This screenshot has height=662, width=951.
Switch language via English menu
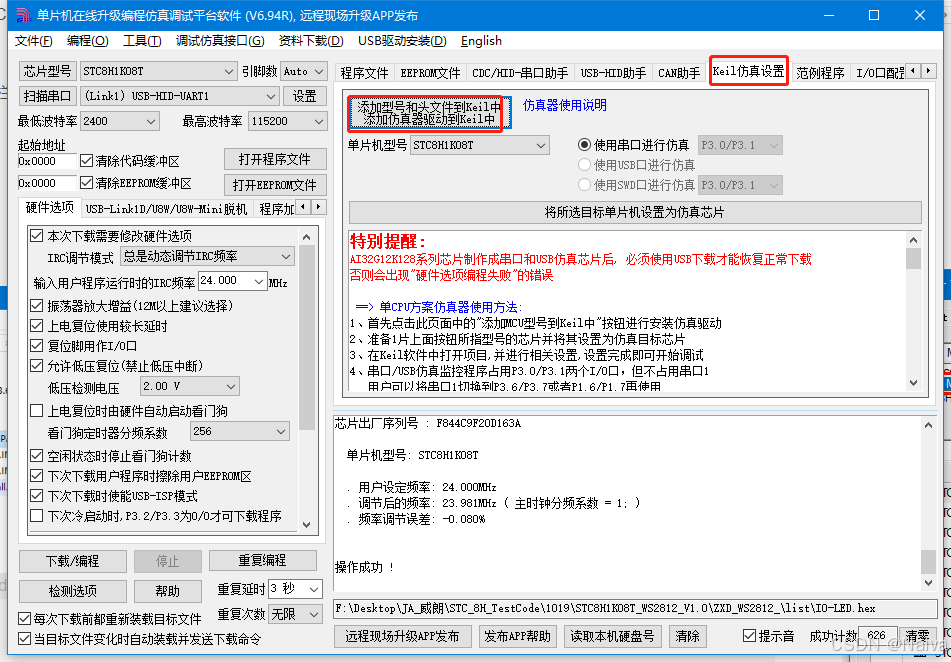(x=481, y=41)
